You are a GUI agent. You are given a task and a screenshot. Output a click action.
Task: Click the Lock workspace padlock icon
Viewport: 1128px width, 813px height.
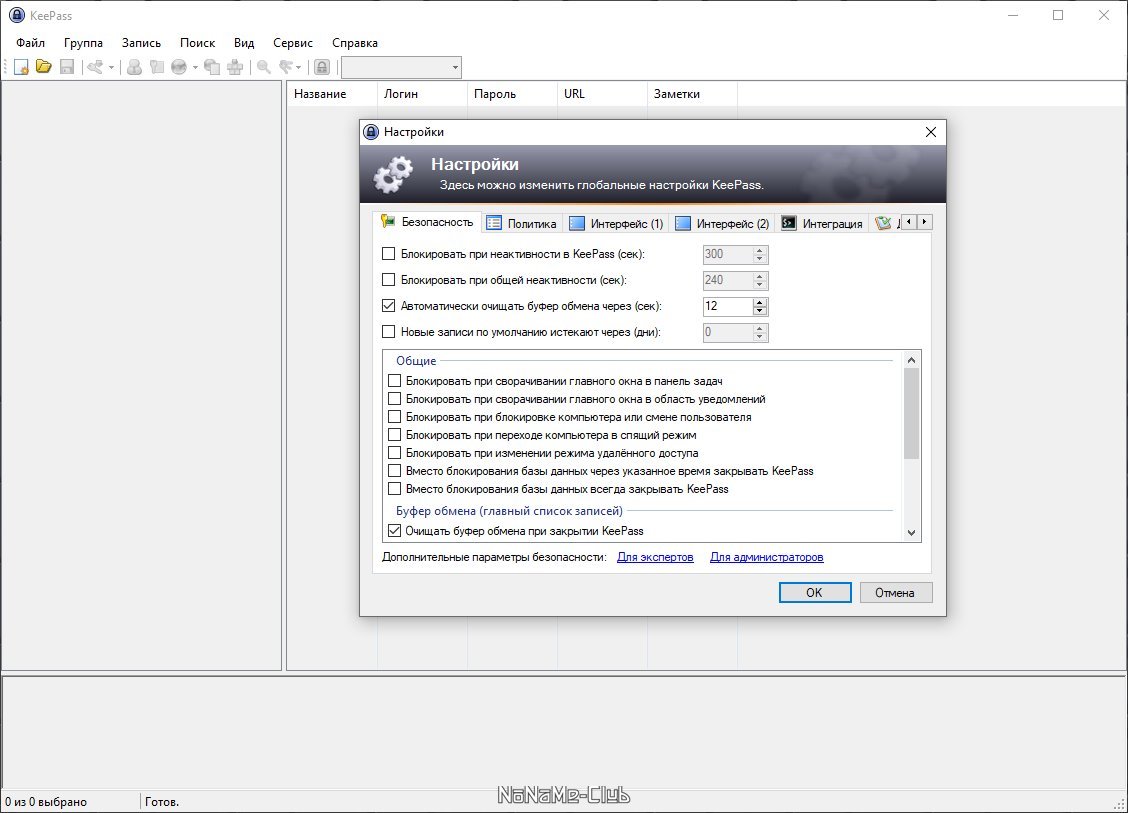point(322,67)
